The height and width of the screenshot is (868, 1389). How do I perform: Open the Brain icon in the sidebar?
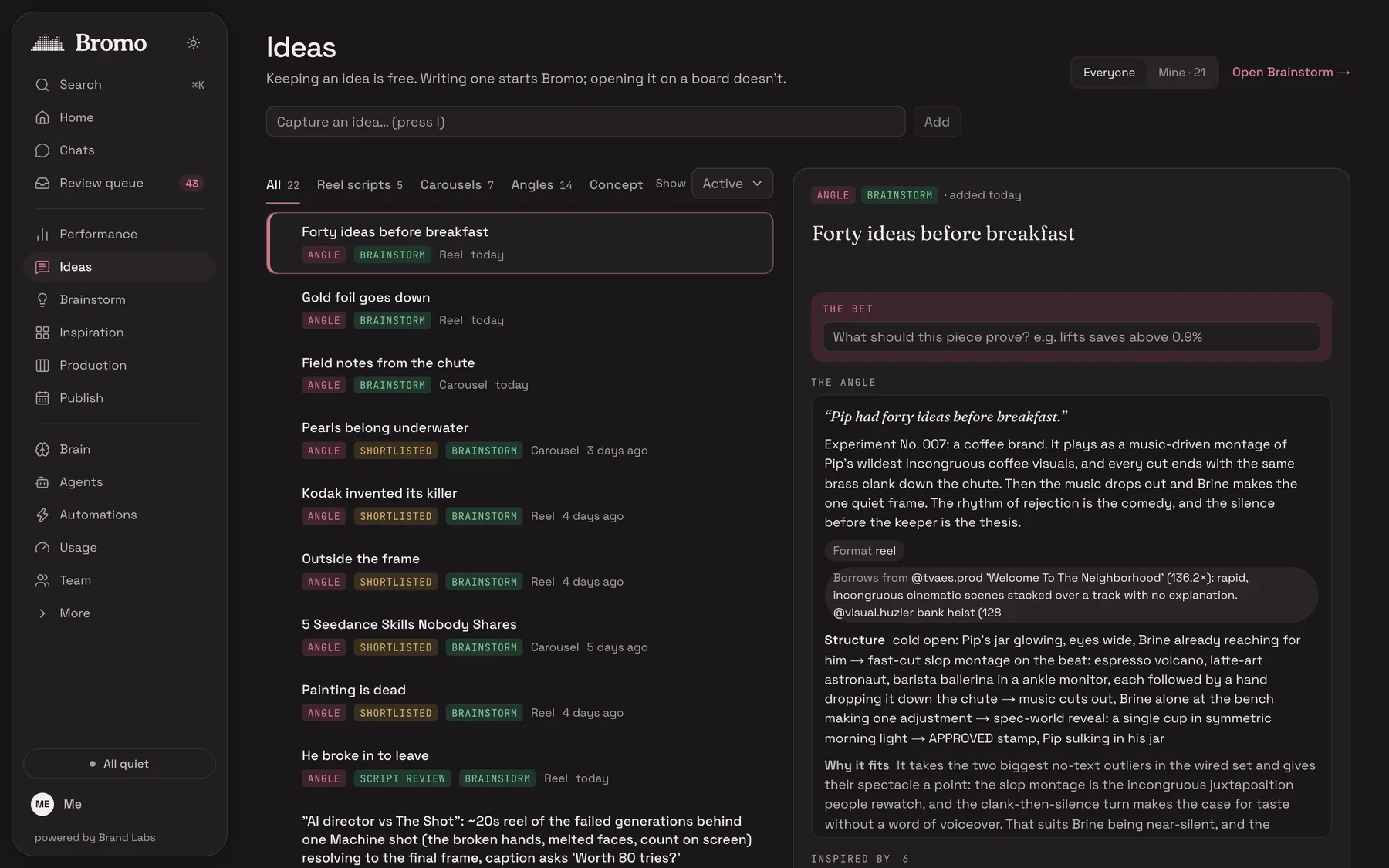42,449
